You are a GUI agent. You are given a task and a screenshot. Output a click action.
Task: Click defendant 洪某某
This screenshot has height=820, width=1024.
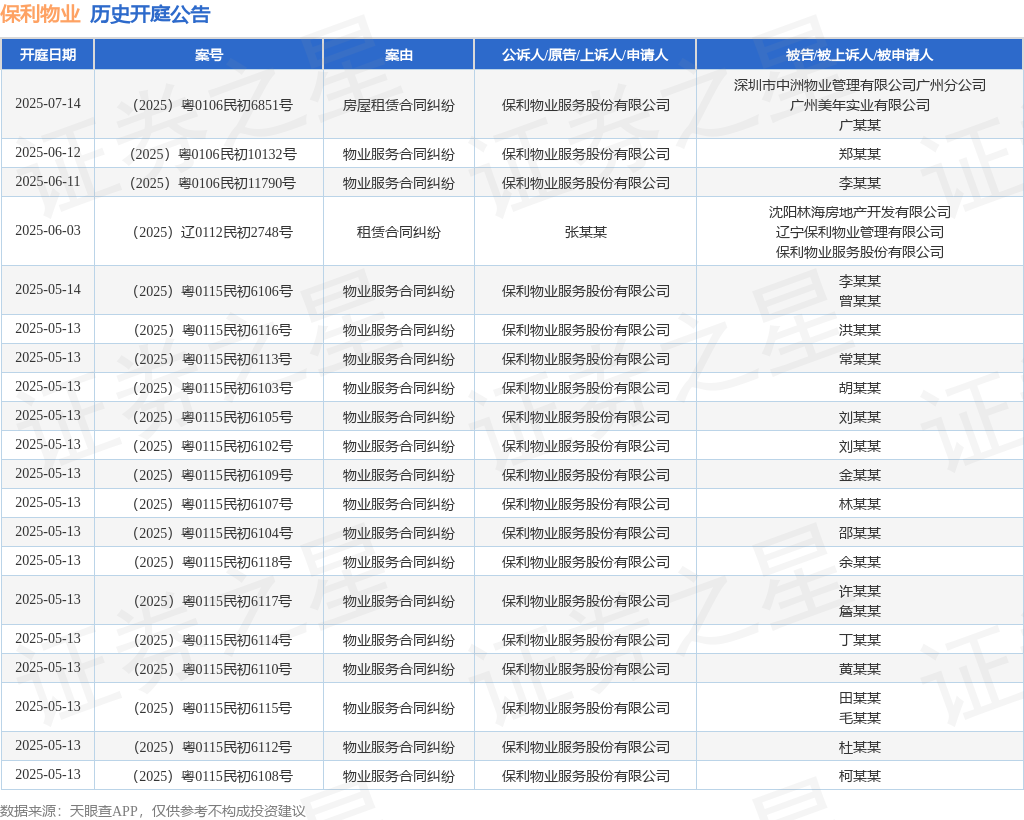coord(859,330)
